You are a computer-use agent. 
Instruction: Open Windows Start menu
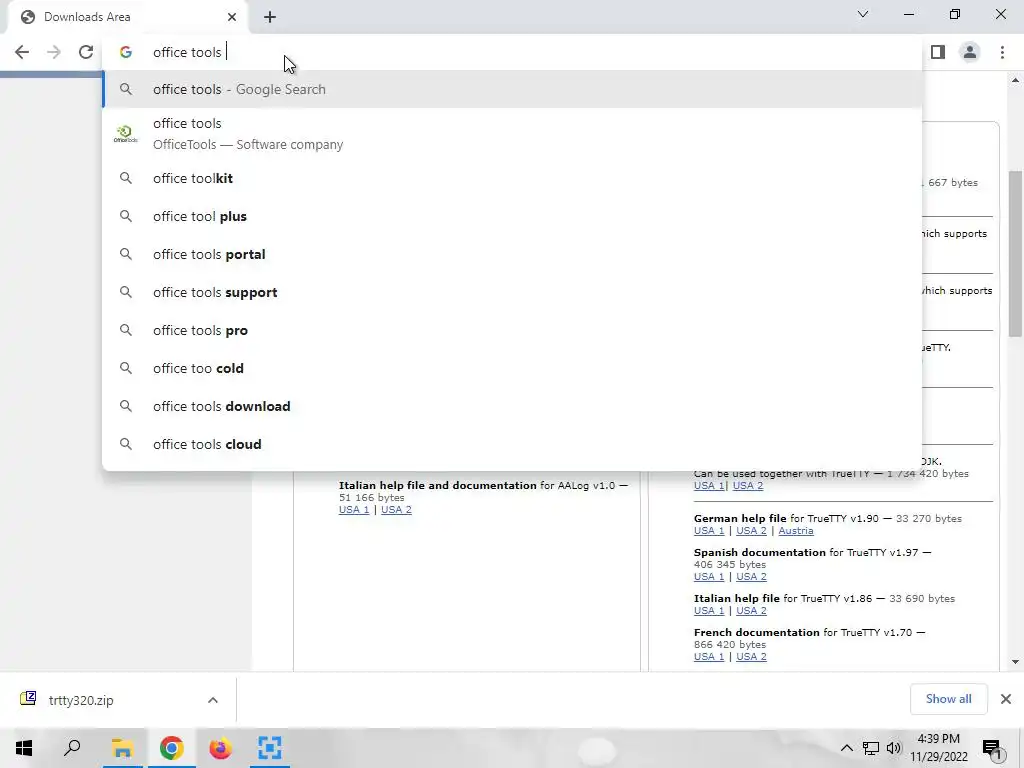point(24,748)
